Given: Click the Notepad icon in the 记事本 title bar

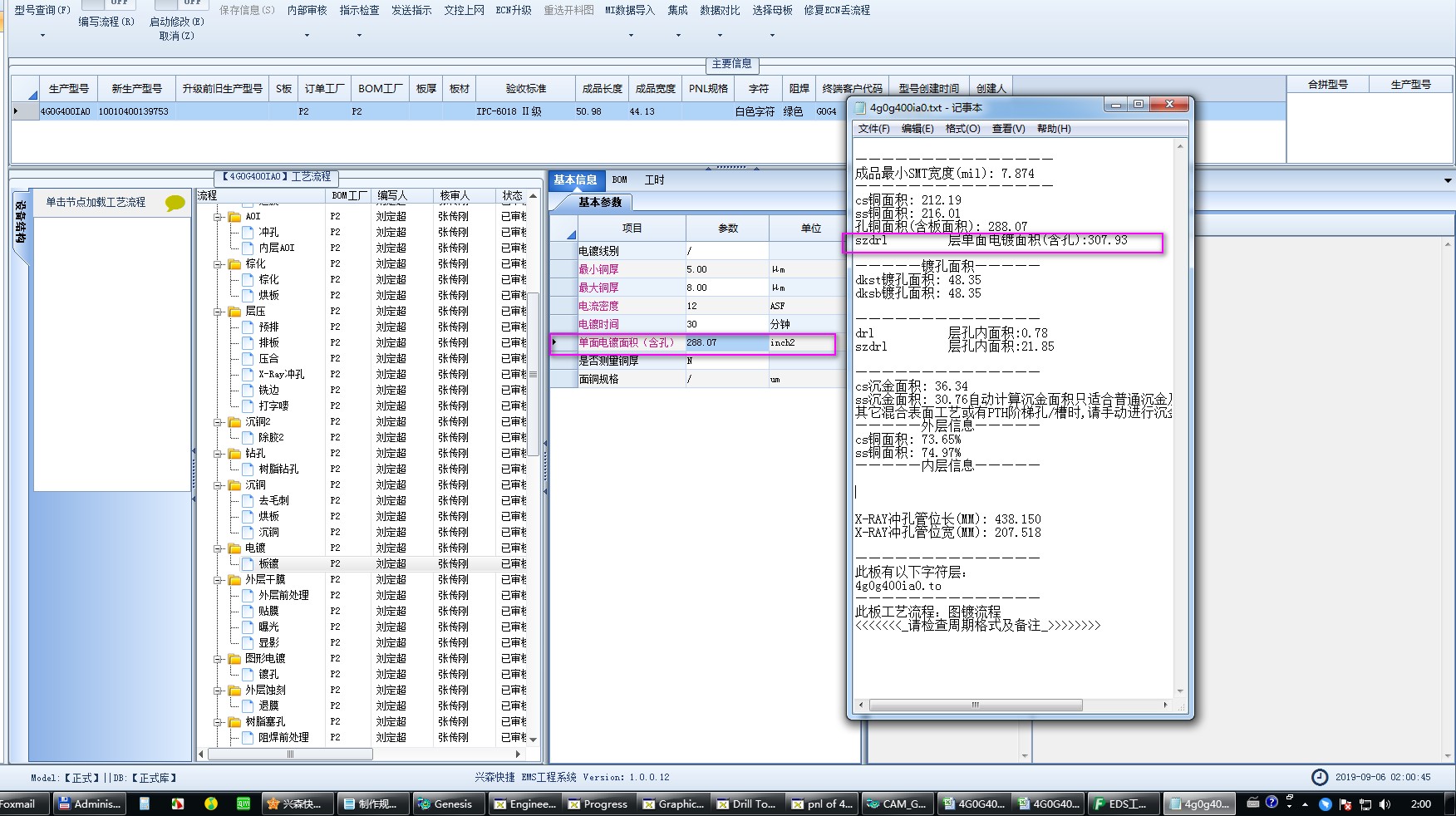Looking at the screenshot, I should (x=861, y=107).
